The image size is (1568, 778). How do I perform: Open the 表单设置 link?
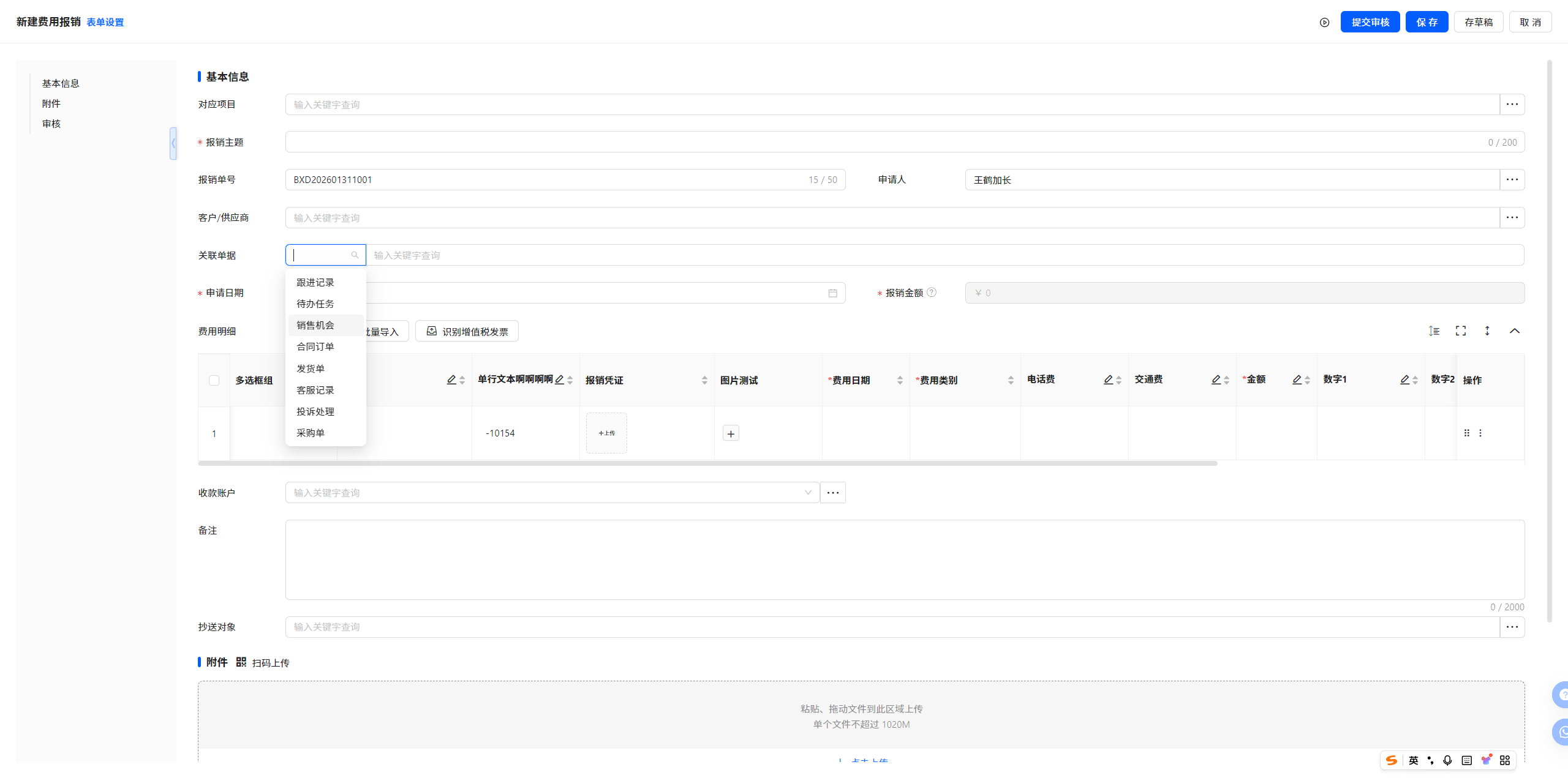(105, 22)
